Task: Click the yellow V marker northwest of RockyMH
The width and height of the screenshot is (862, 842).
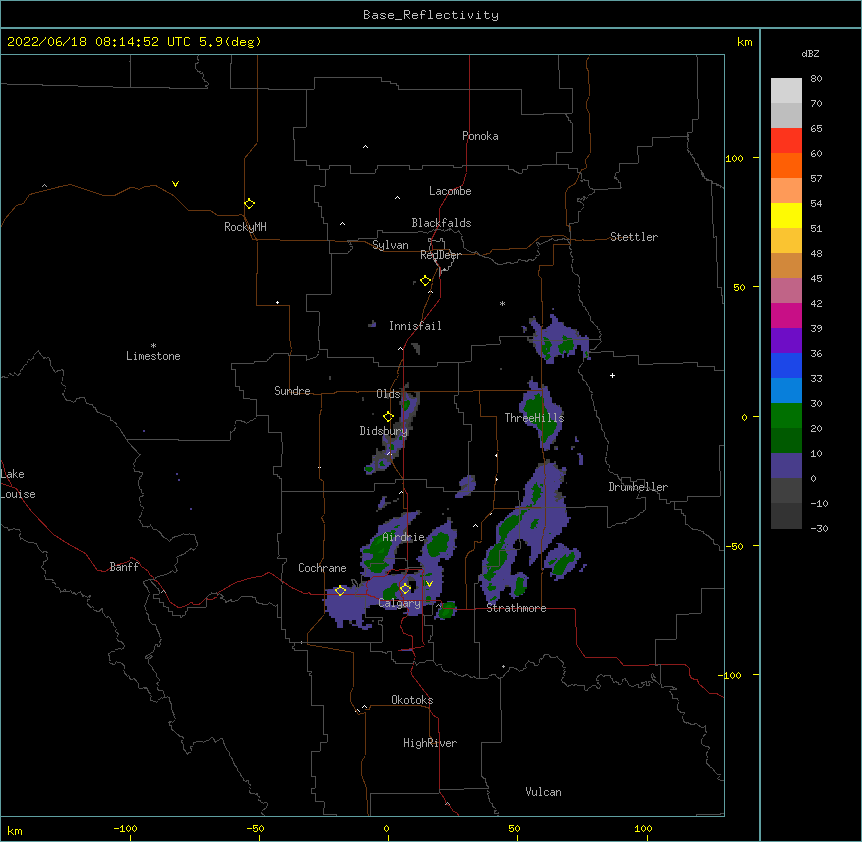Action: click(x=175, y=184)
